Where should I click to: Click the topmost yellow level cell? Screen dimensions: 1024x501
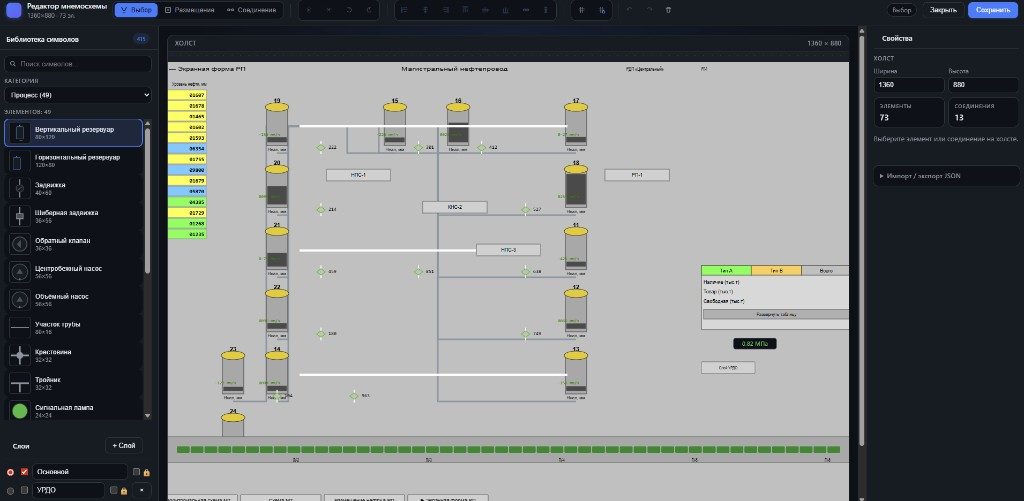[x=187, y=95]
